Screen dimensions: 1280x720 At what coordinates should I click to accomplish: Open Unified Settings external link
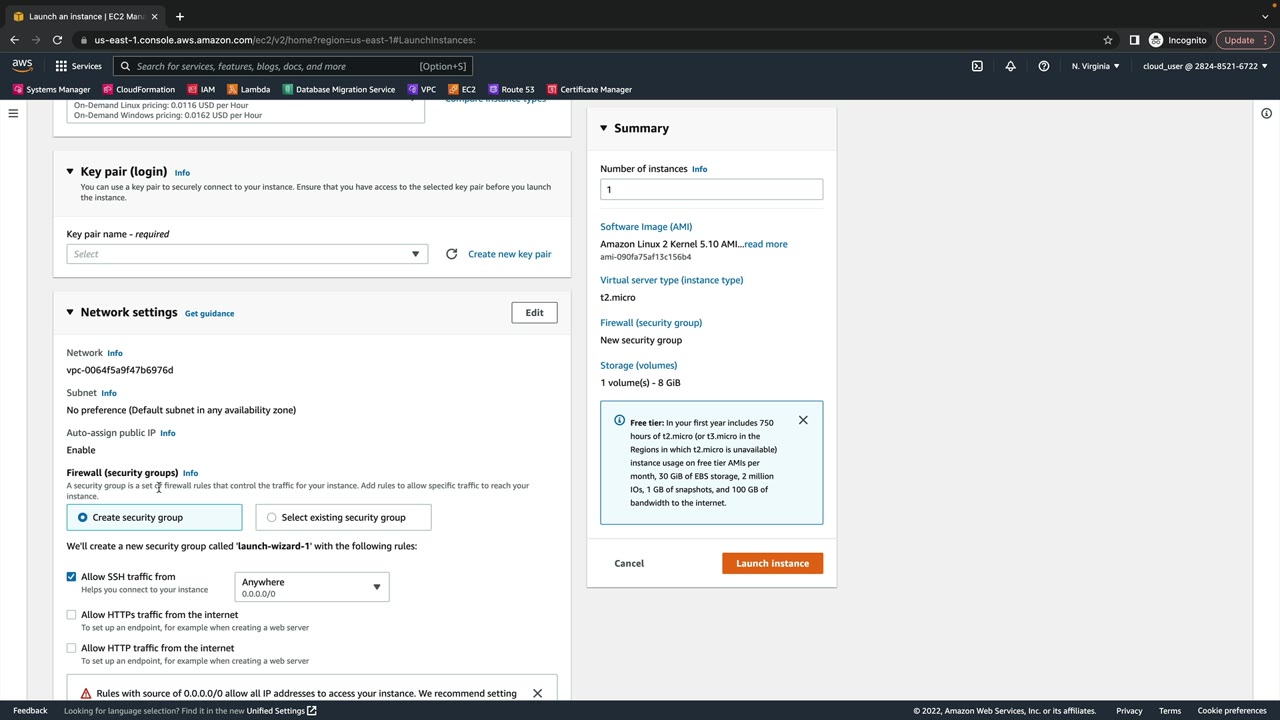click(x=282, y=711)
